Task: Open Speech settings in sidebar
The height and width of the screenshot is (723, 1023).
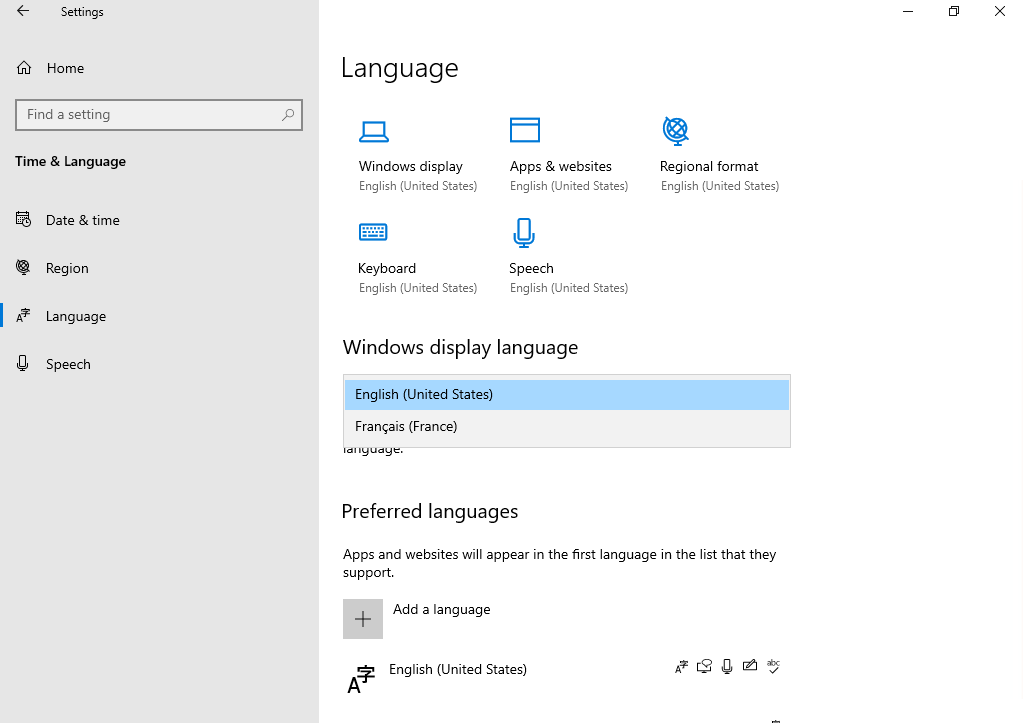Action: click(68, 364)
